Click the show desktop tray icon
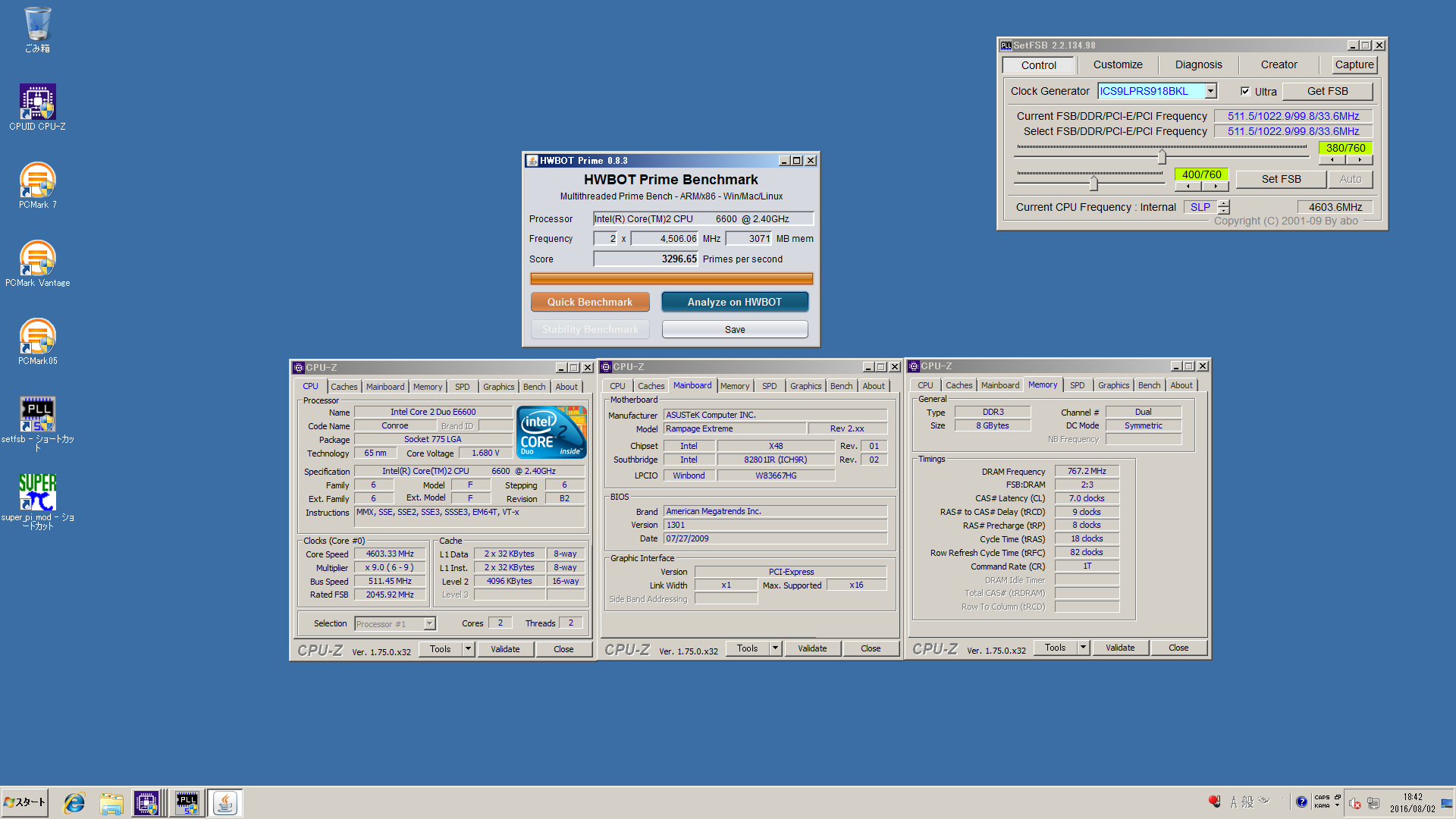 [x=1447, y=803]
